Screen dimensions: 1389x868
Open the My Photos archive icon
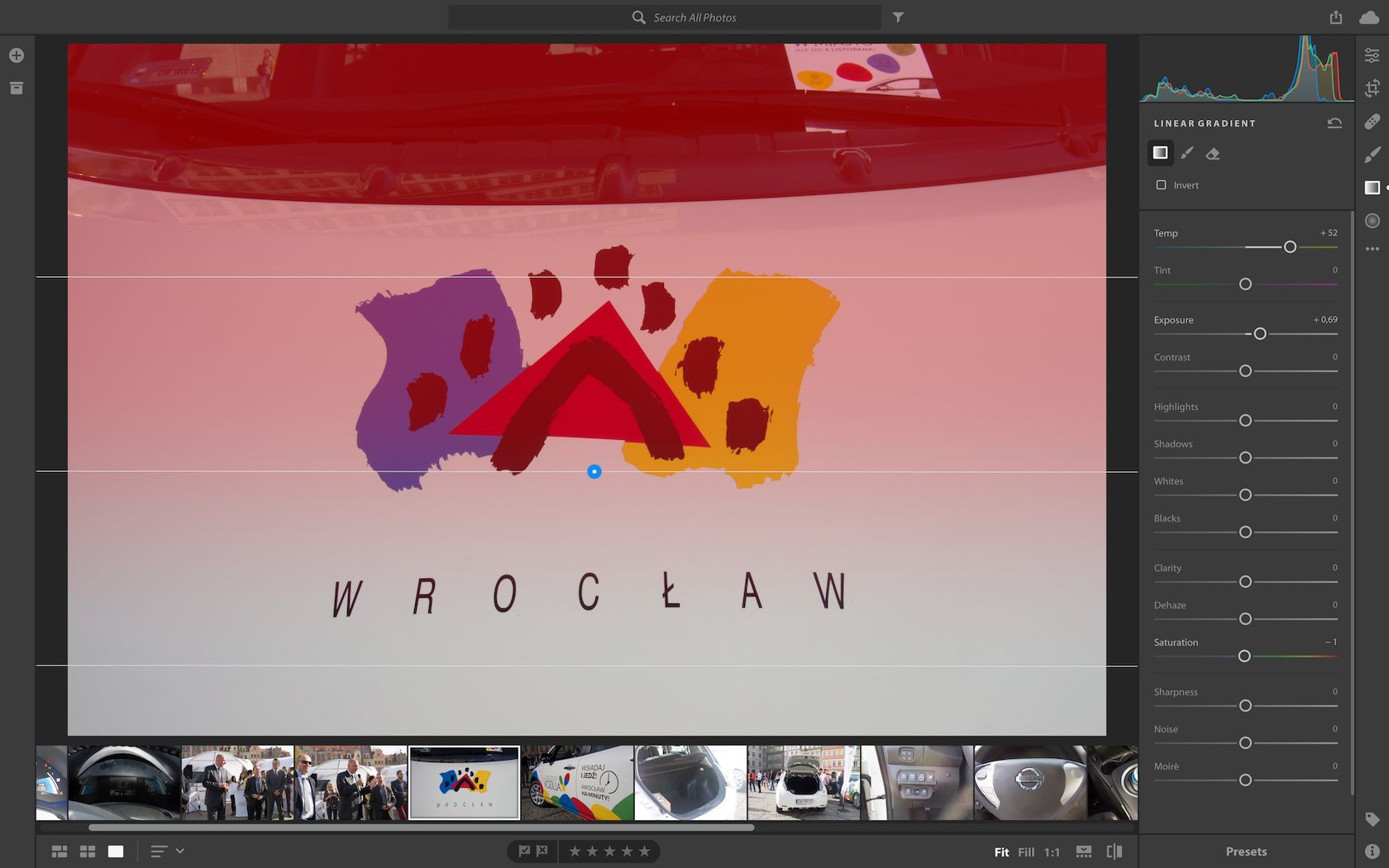pyautogui.click(x=17, y=88)
